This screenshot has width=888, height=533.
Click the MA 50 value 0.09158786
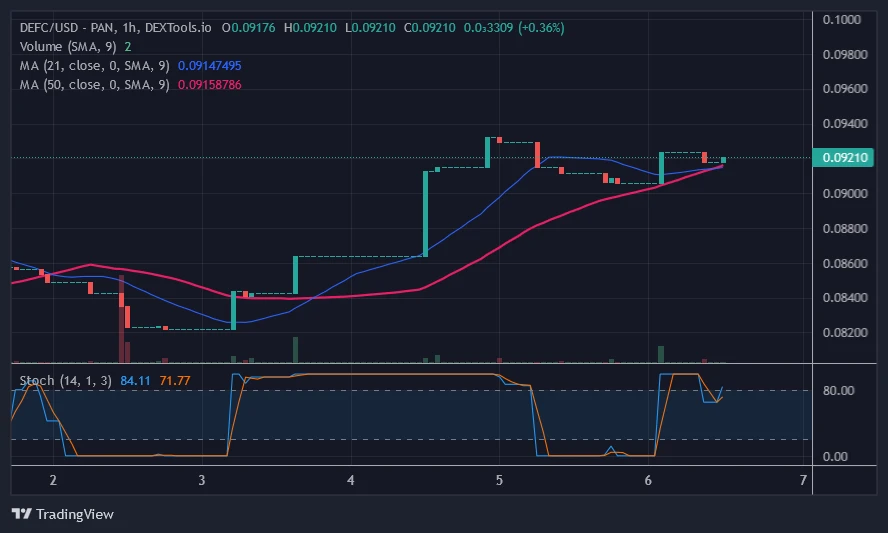pyautogui.click(x=209, y=84)
